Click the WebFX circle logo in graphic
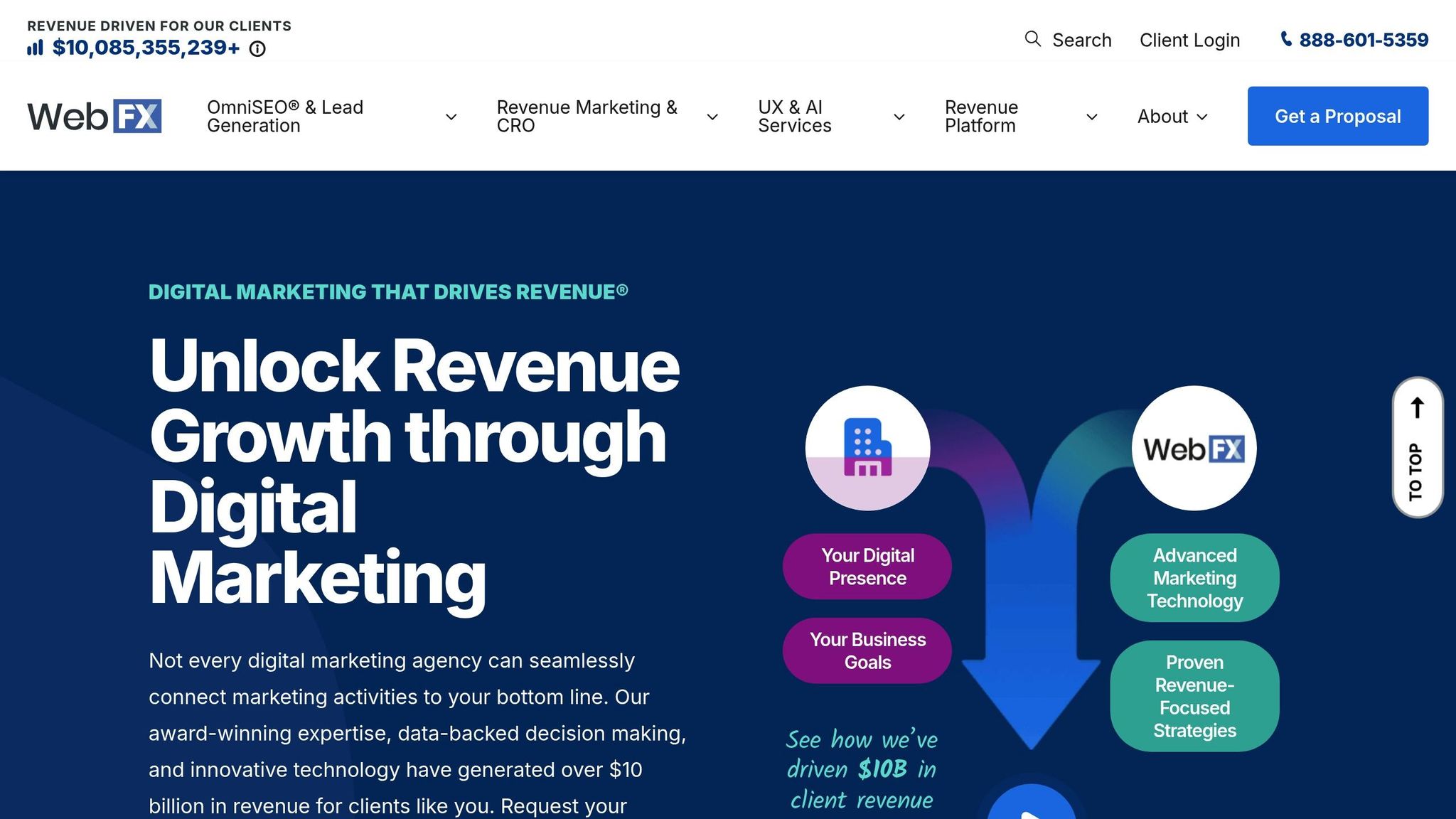The height and width of the screenshot is (819, 1456). tap(1194, 448)
